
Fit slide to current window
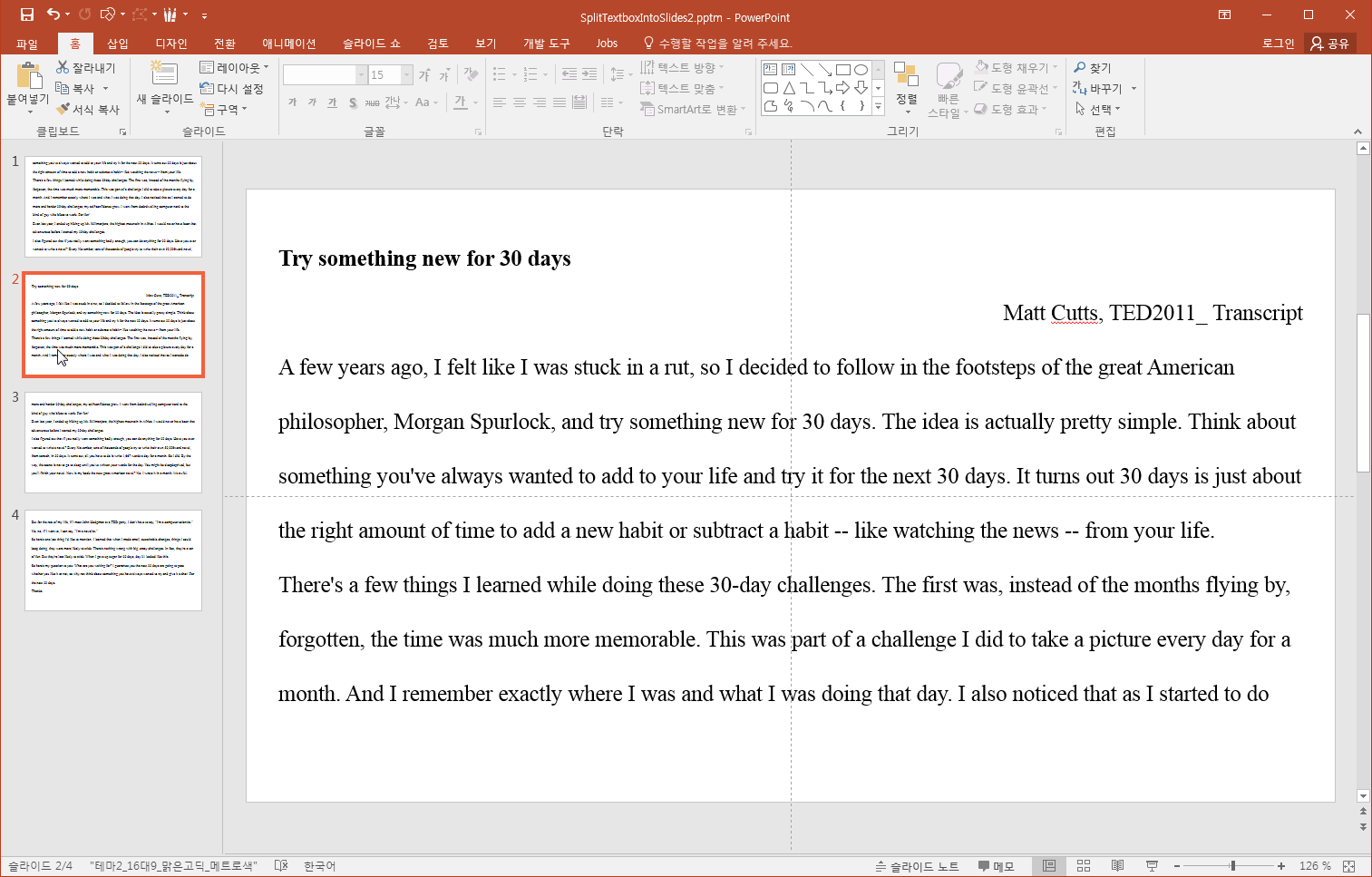[x=1348, y=866]
